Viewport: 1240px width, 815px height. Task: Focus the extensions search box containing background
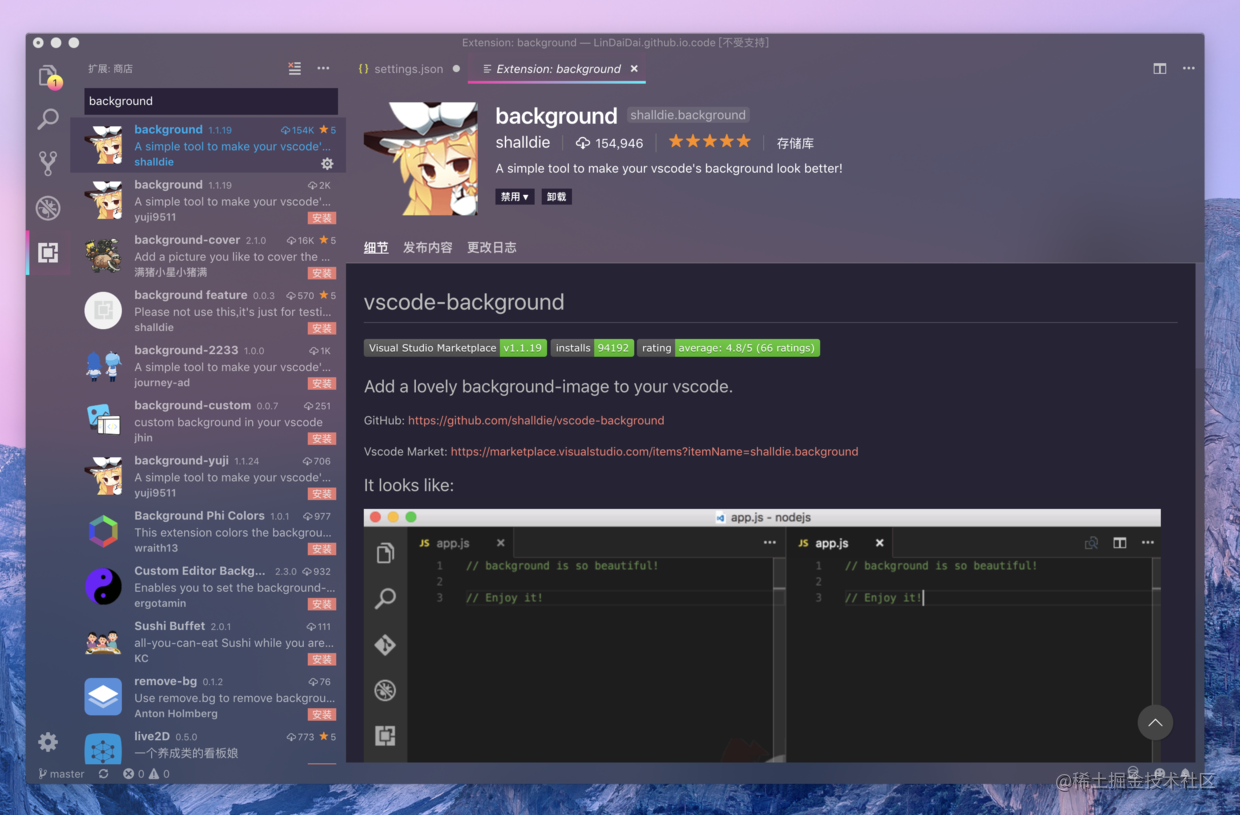click(211, 101)
